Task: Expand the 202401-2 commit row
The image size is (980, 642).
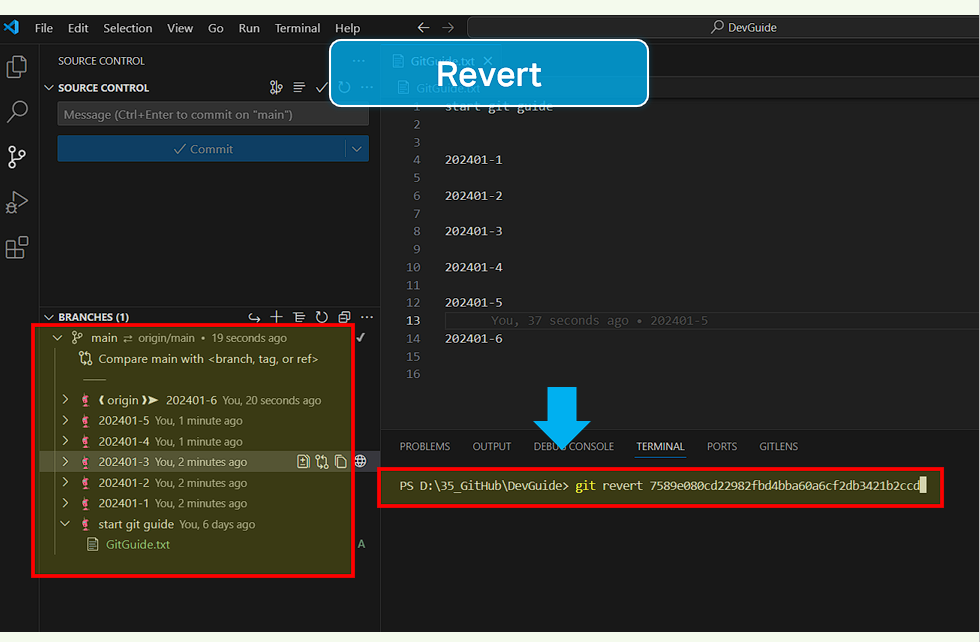Action: (65, 482)
